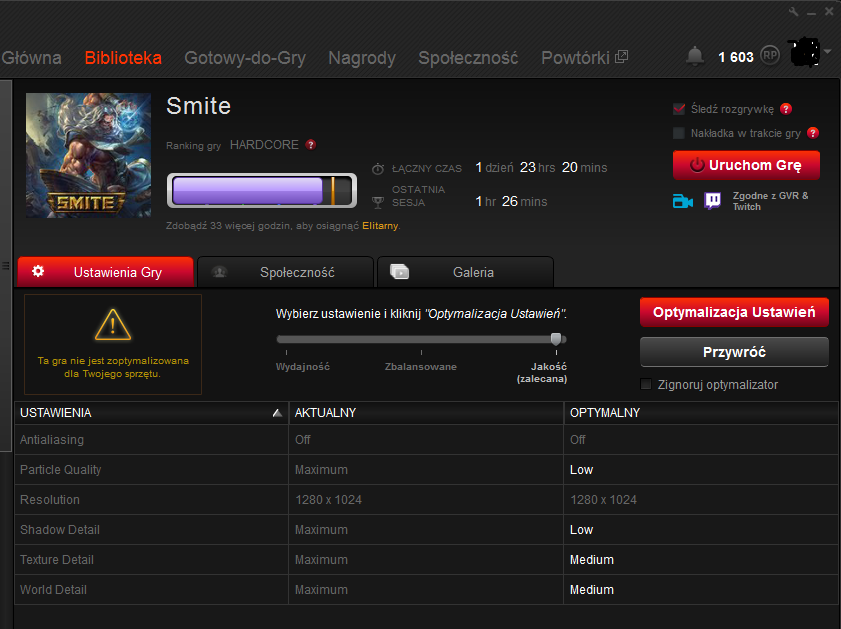Expand the left sidebar handle
This screenshot has height=629, width=841.
click(5, 265)
